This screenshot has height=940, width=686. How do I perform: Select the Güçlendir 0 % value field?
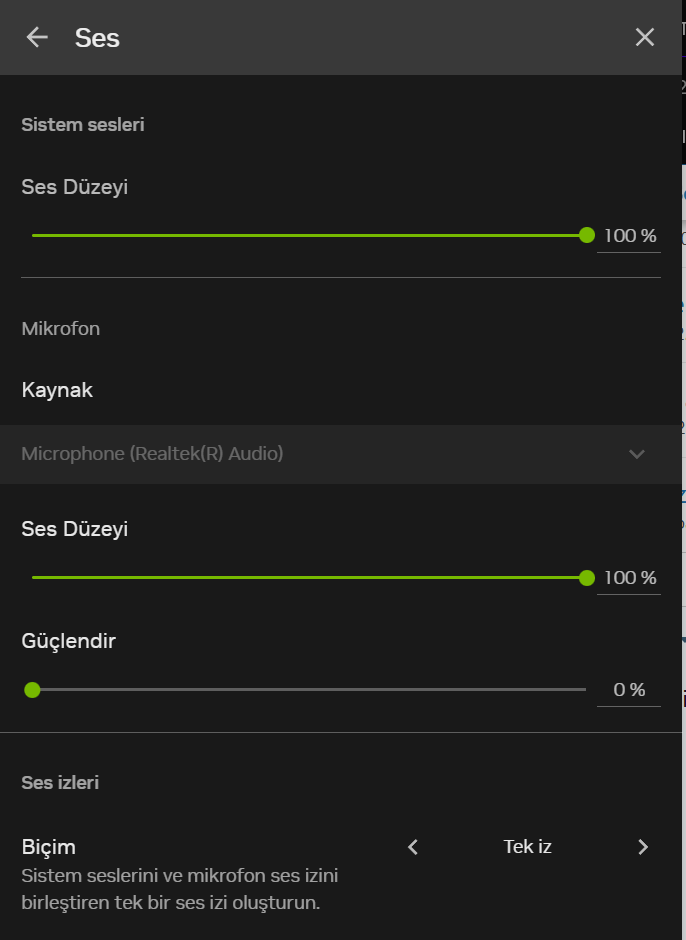629,690
